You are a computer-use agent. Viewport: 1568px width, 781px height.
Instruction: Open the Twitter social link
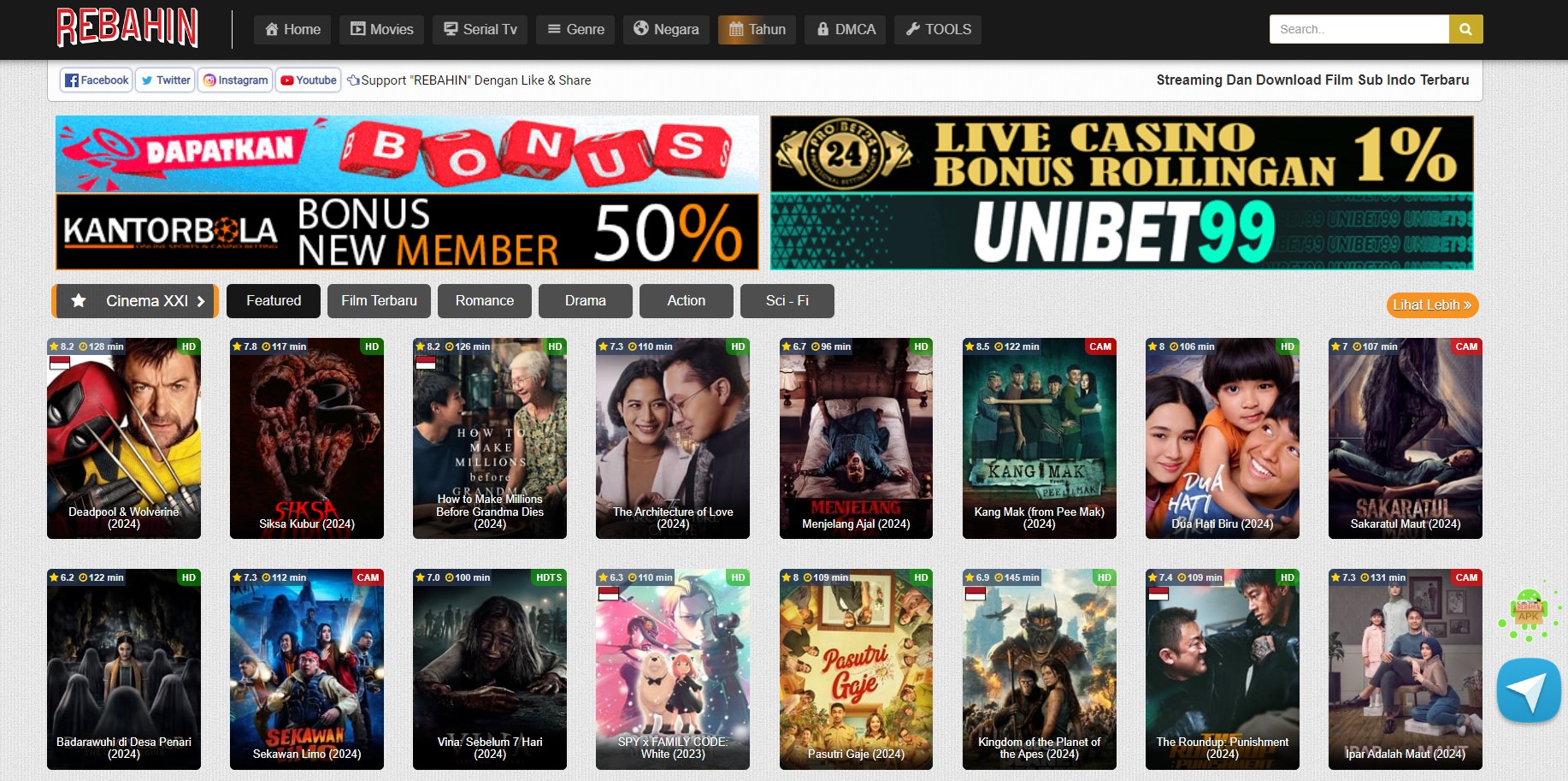coord(165,80)
